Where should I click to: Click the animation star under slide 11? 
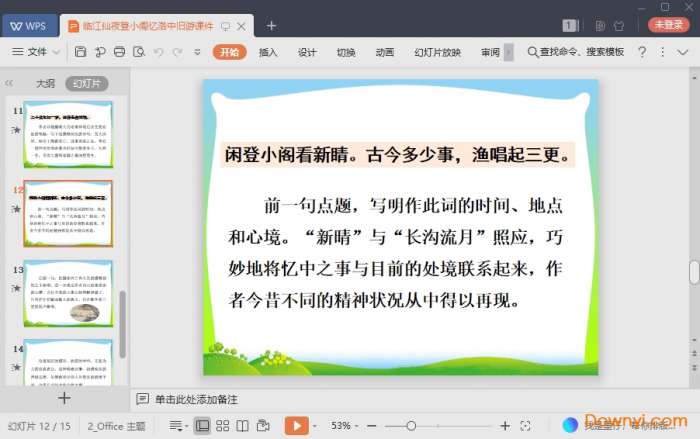pyautogui.click(x=17, y=130)
